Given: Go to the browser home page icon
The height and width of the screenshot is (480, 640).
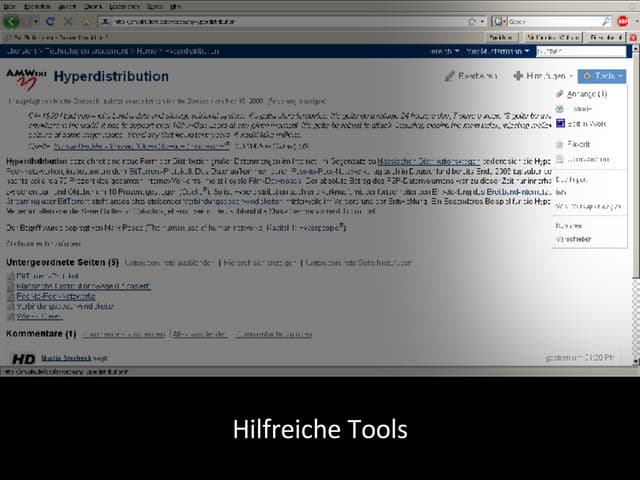Looking at the screenshot, I should [x=86, y=21].
